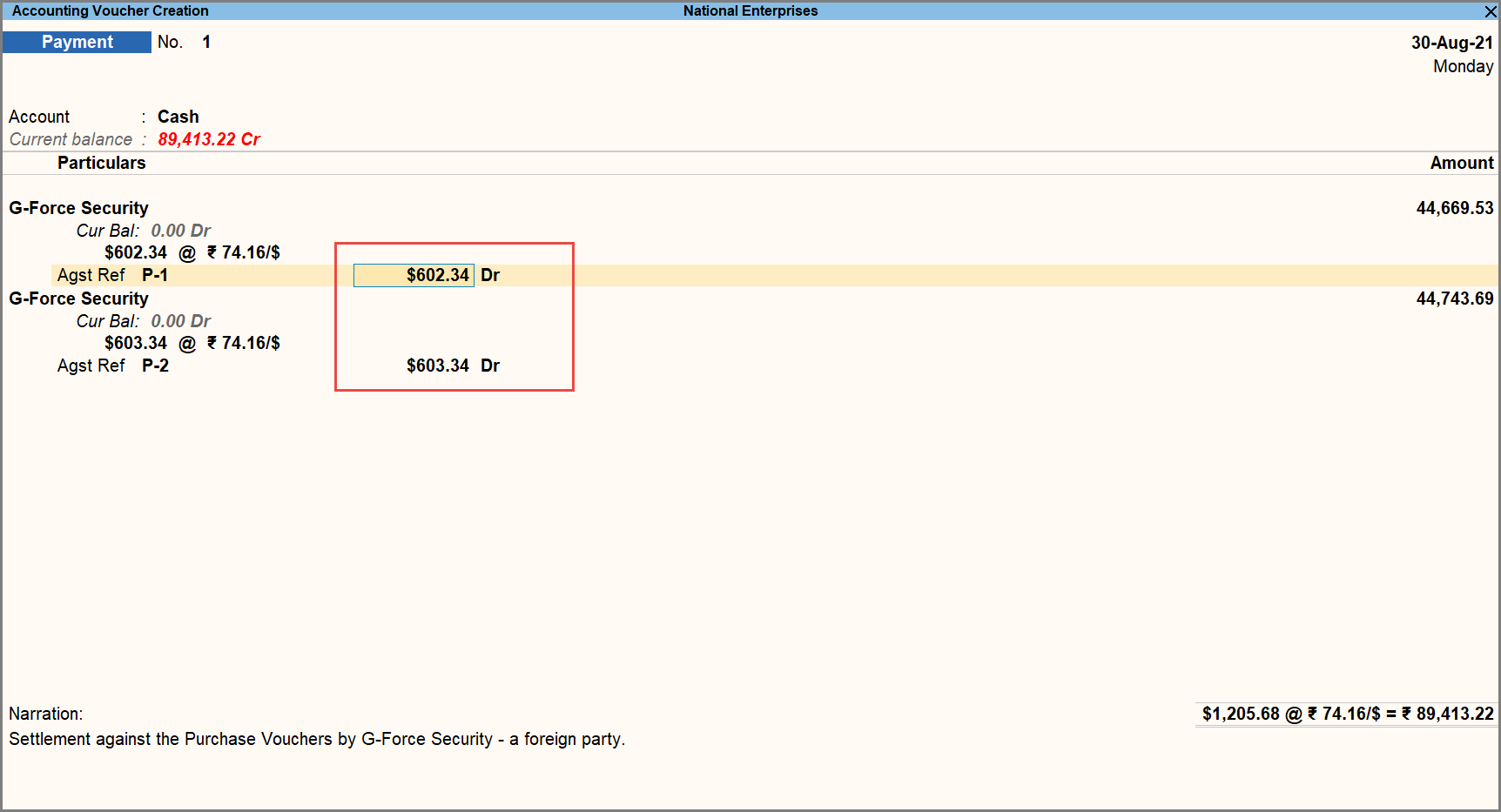
Task: Click the voucher number 1 field
Action: click(206, 42)
